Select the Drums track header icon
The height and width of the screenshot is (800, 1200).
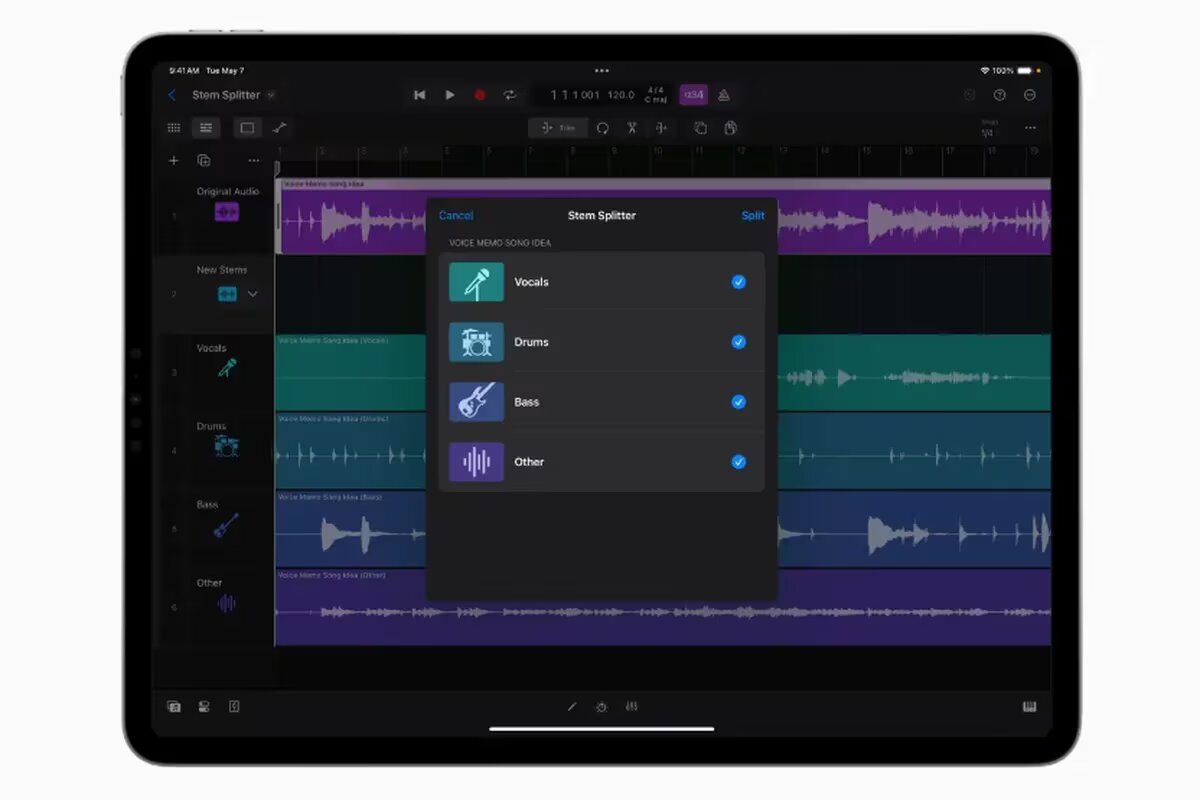pyautogui.click(x=227, y=446)
